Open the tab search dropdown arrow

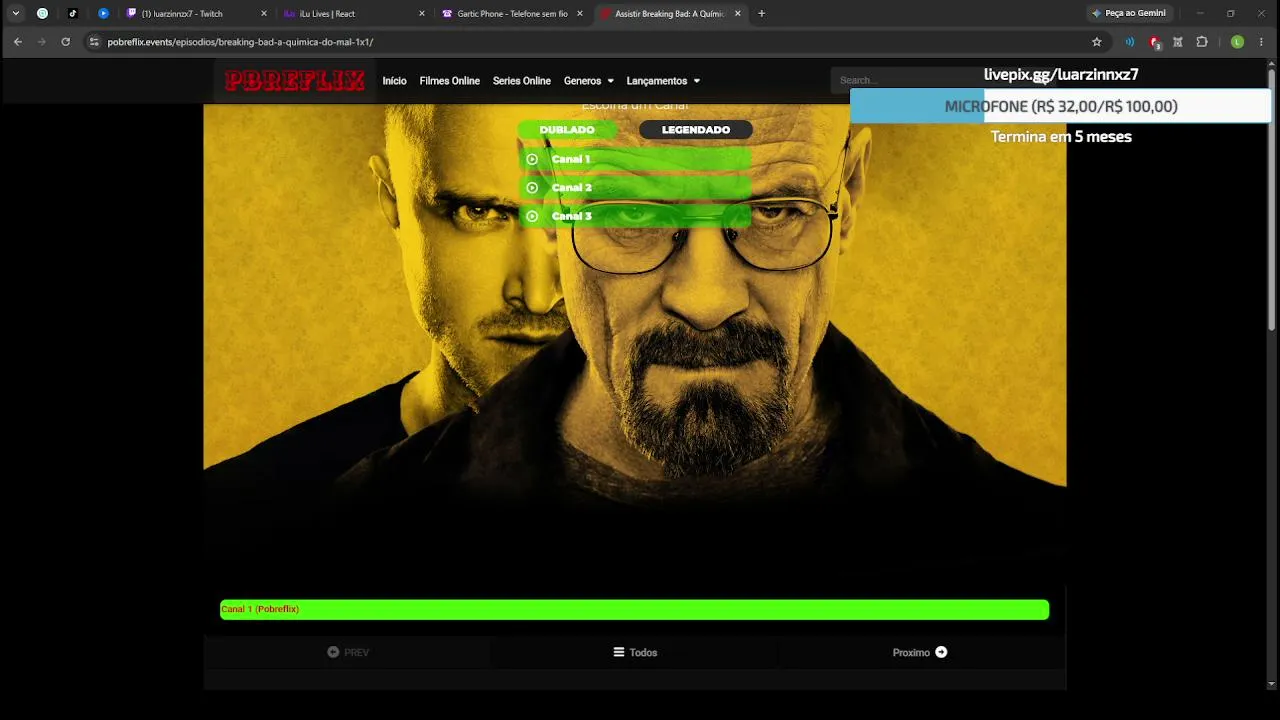[16, 14]
